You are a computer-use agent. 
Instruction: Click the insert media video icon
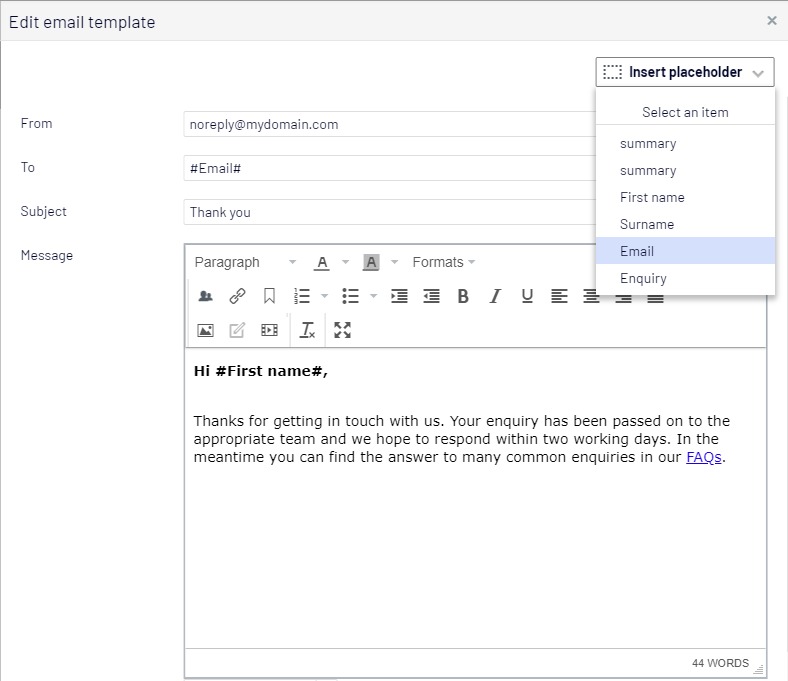pos(269,330)
